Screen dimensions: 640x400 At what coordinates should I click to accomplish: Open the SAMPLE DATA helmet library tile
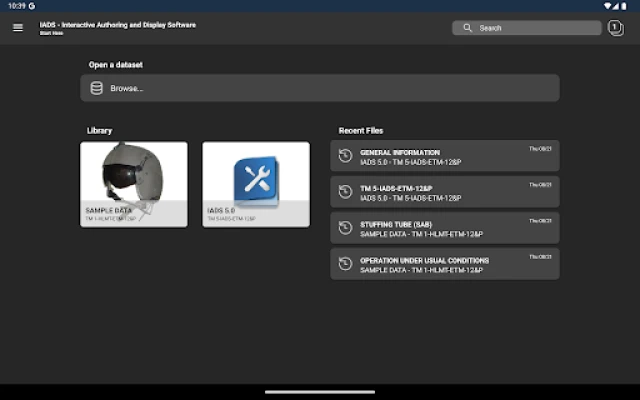133,184
